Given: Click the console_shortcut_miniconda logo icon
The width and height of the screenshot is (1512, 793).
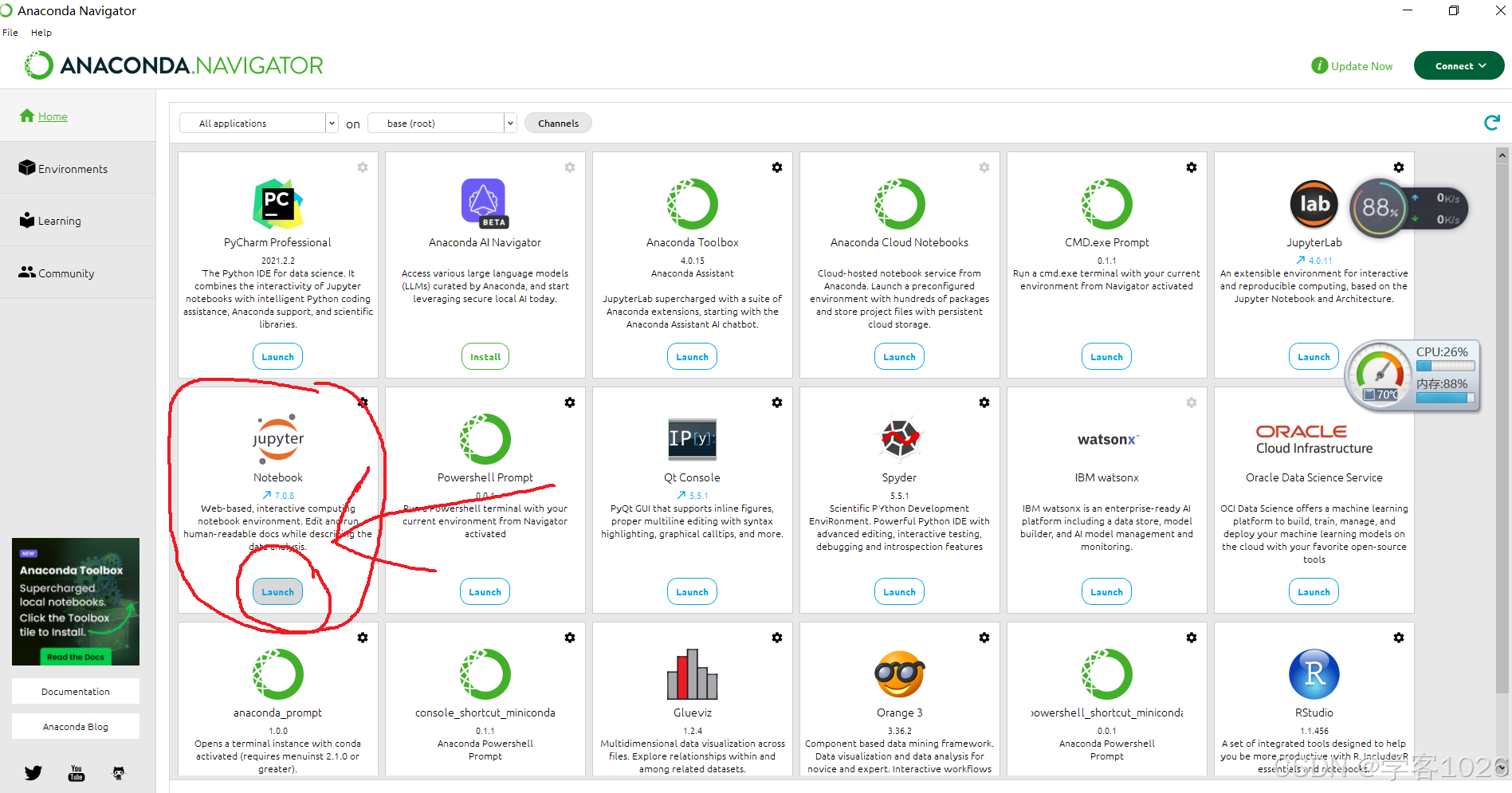Looking at the screenshot, I should 485,674.
